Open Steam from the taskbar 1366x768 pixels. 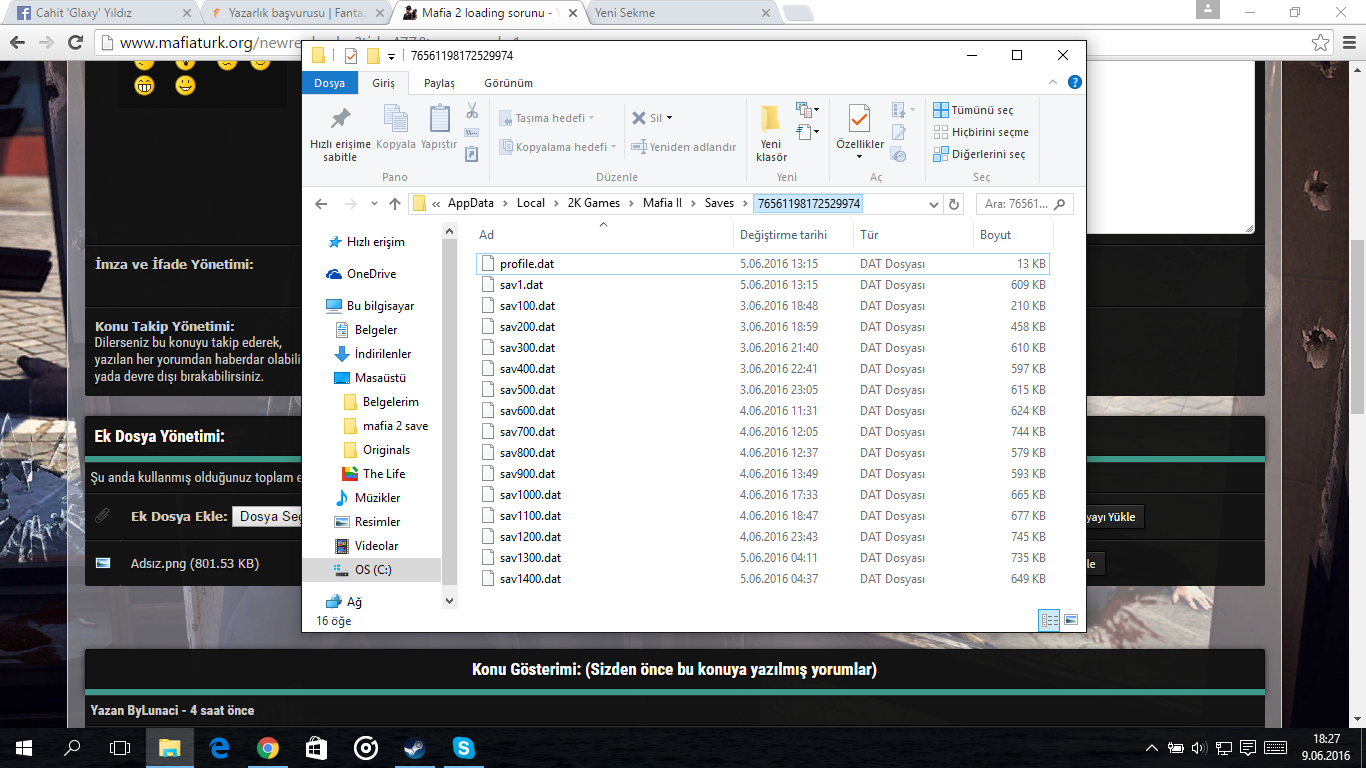coord(413,747)
